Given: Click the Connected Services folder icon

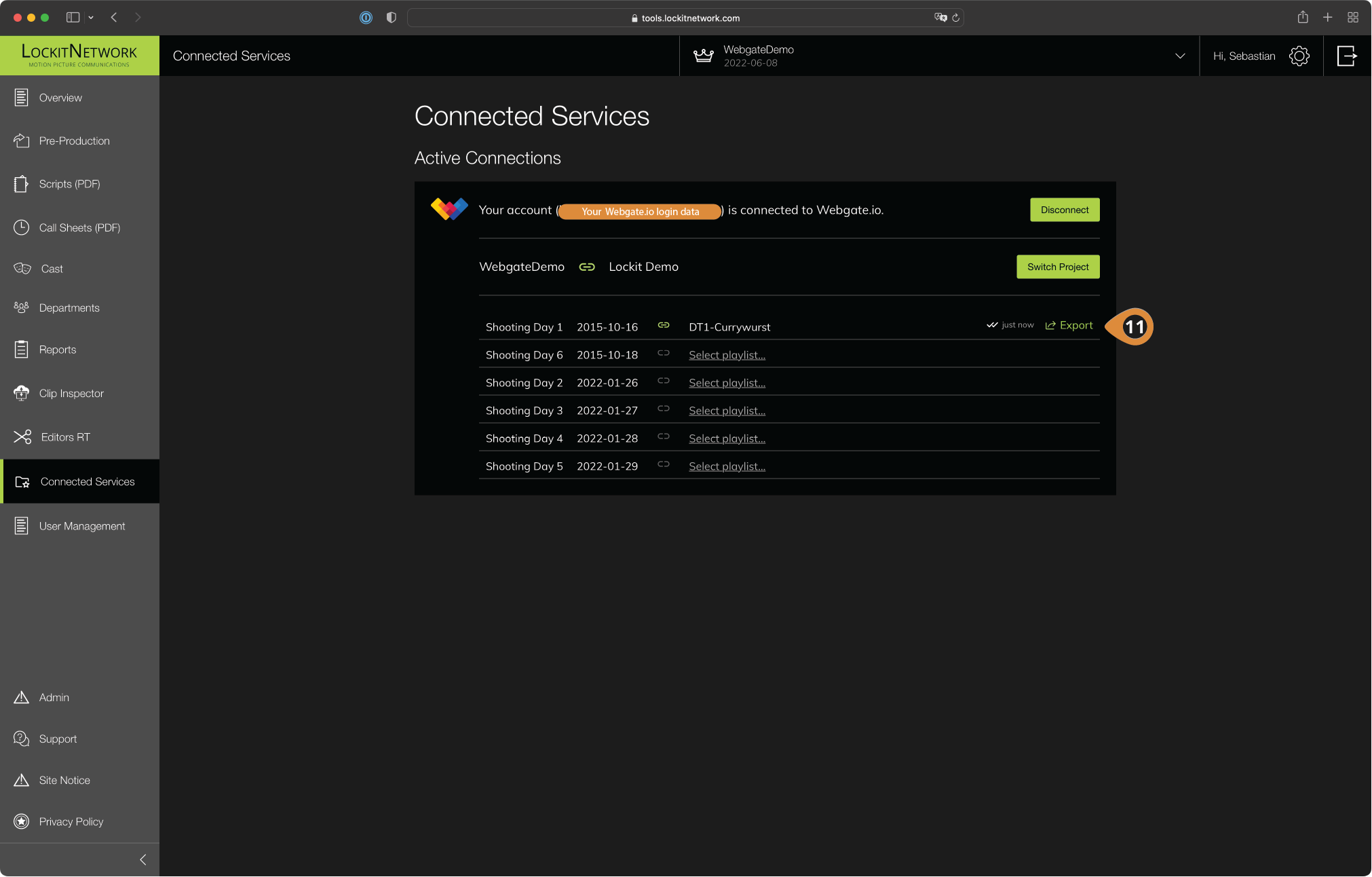Looking at the screenshot, I should tap(22, 482).
